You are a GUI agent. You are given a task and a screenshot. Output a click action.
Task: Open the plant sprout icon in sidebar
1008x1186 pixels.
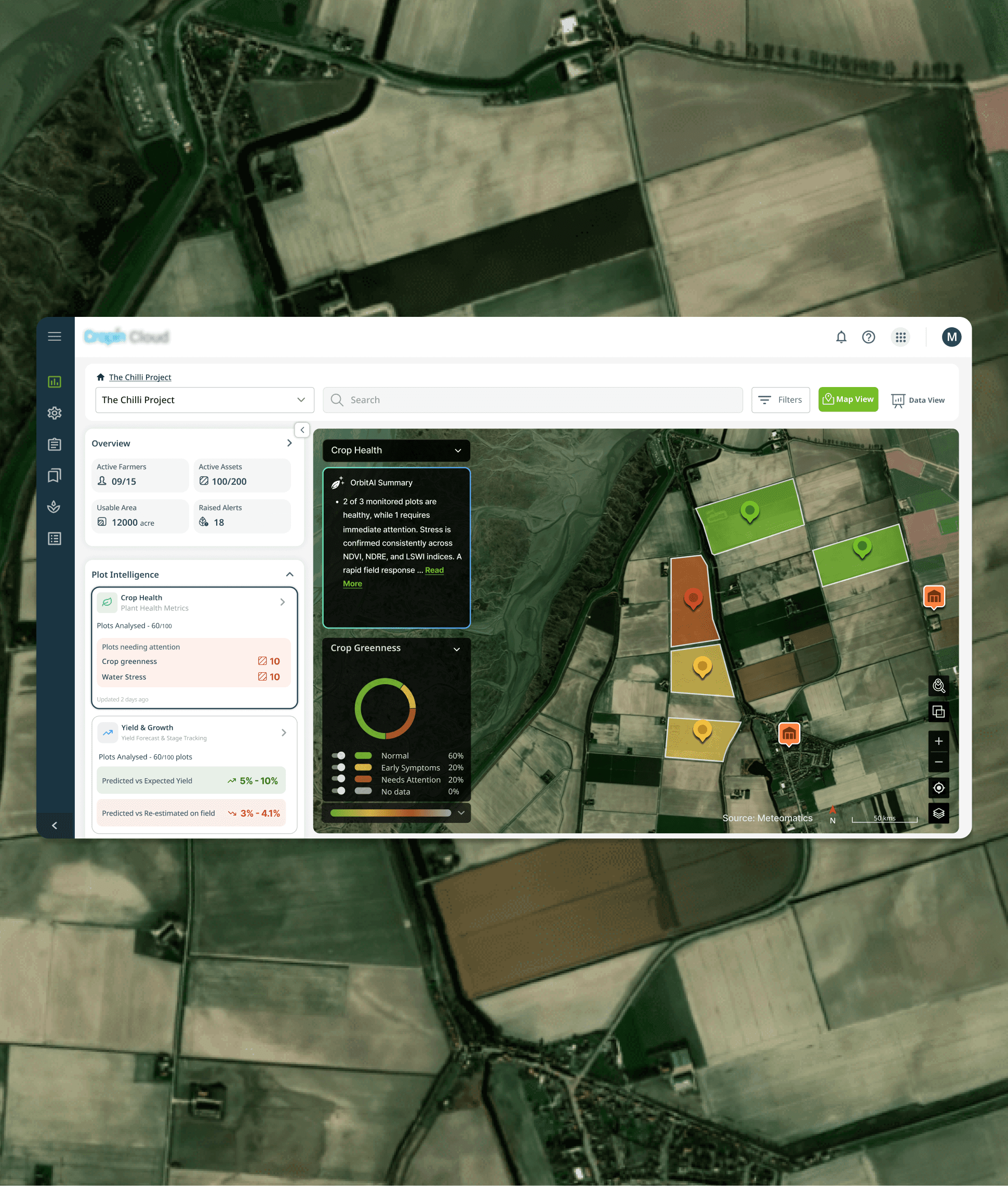pyautogui.click(x=54, y=507)
